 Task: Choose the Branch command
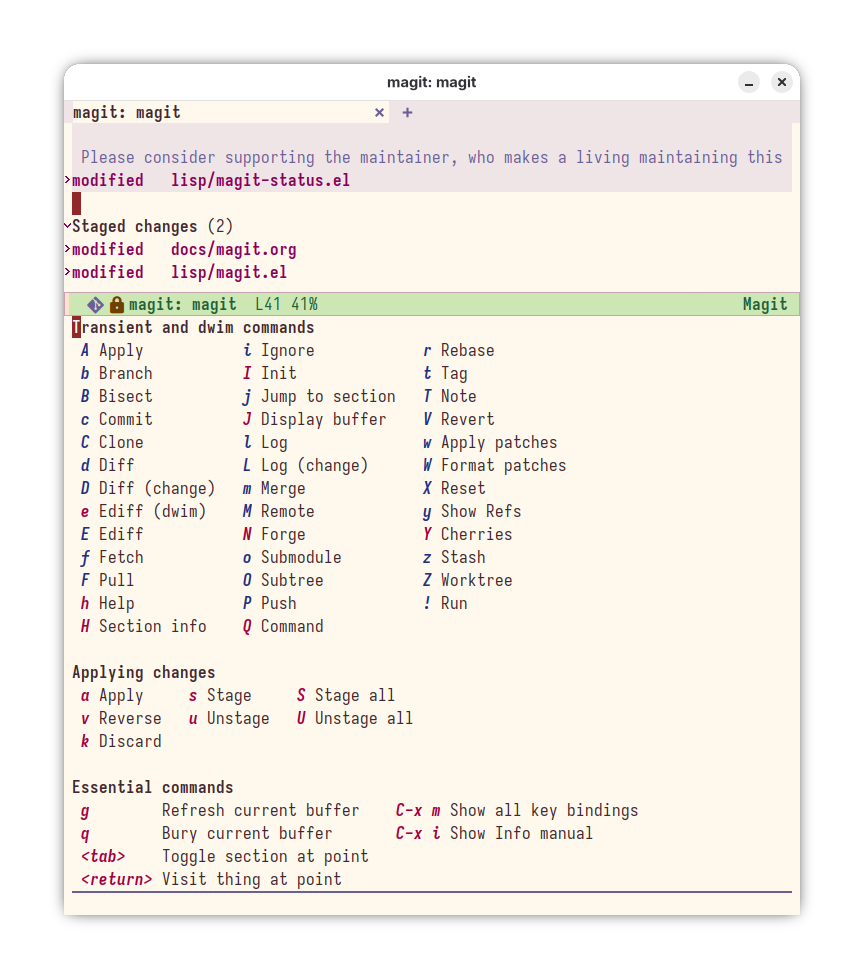pyautogui.click(x=117, y=373)
